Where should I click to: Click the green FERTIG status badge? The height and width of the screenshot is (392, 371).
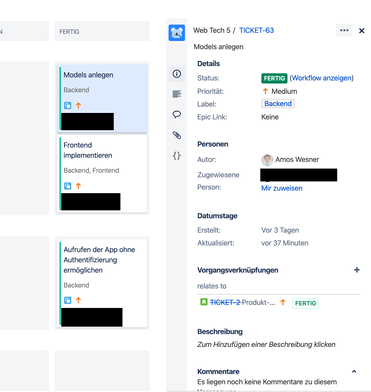click(x=274, y=78)
